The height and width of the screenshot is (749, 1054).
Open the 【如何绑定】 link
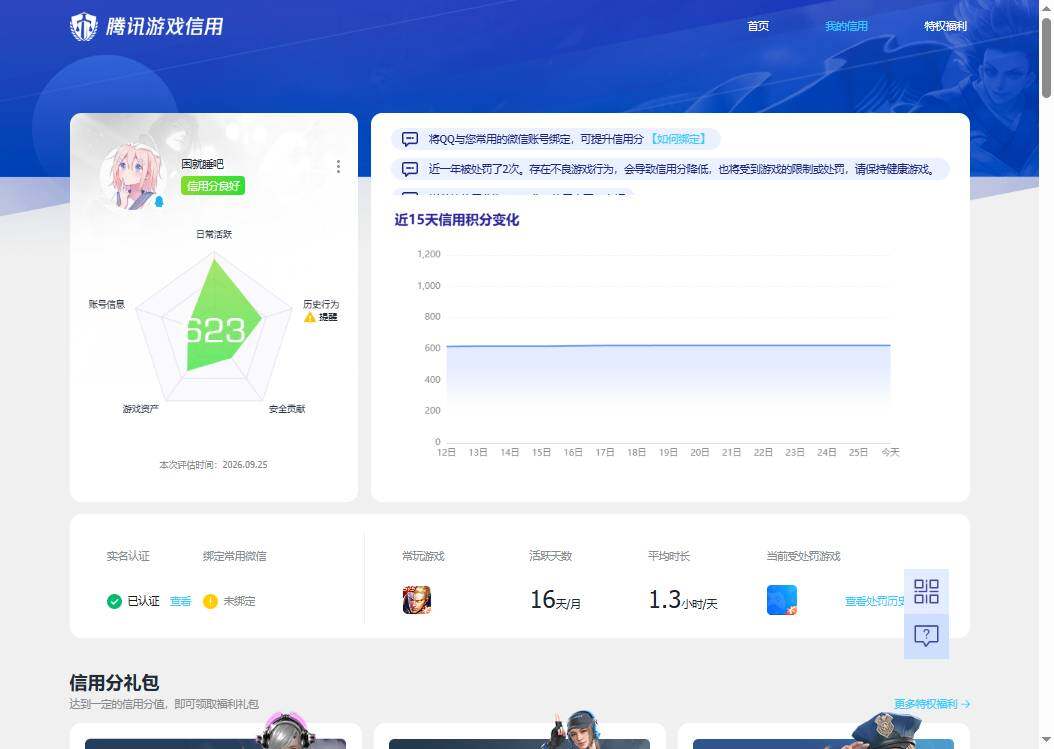pos(678,139)
